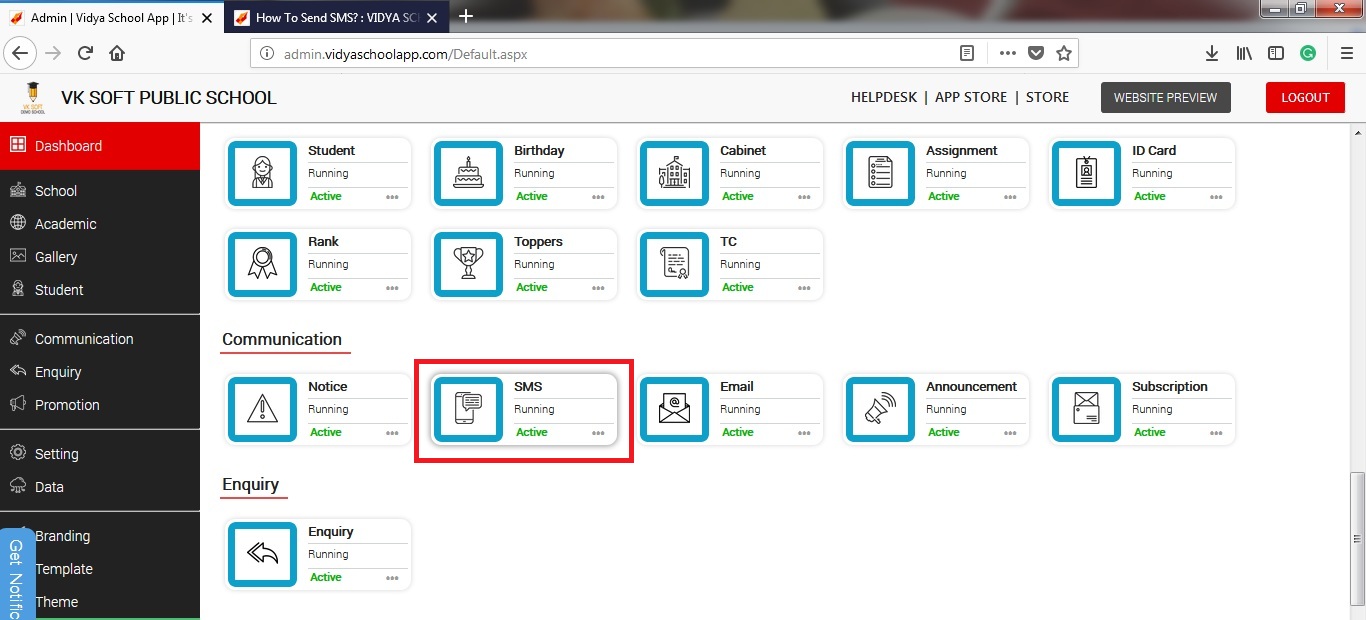Click Active status on Toppers card
The image size is (1366, 620).
pos(531,287)
